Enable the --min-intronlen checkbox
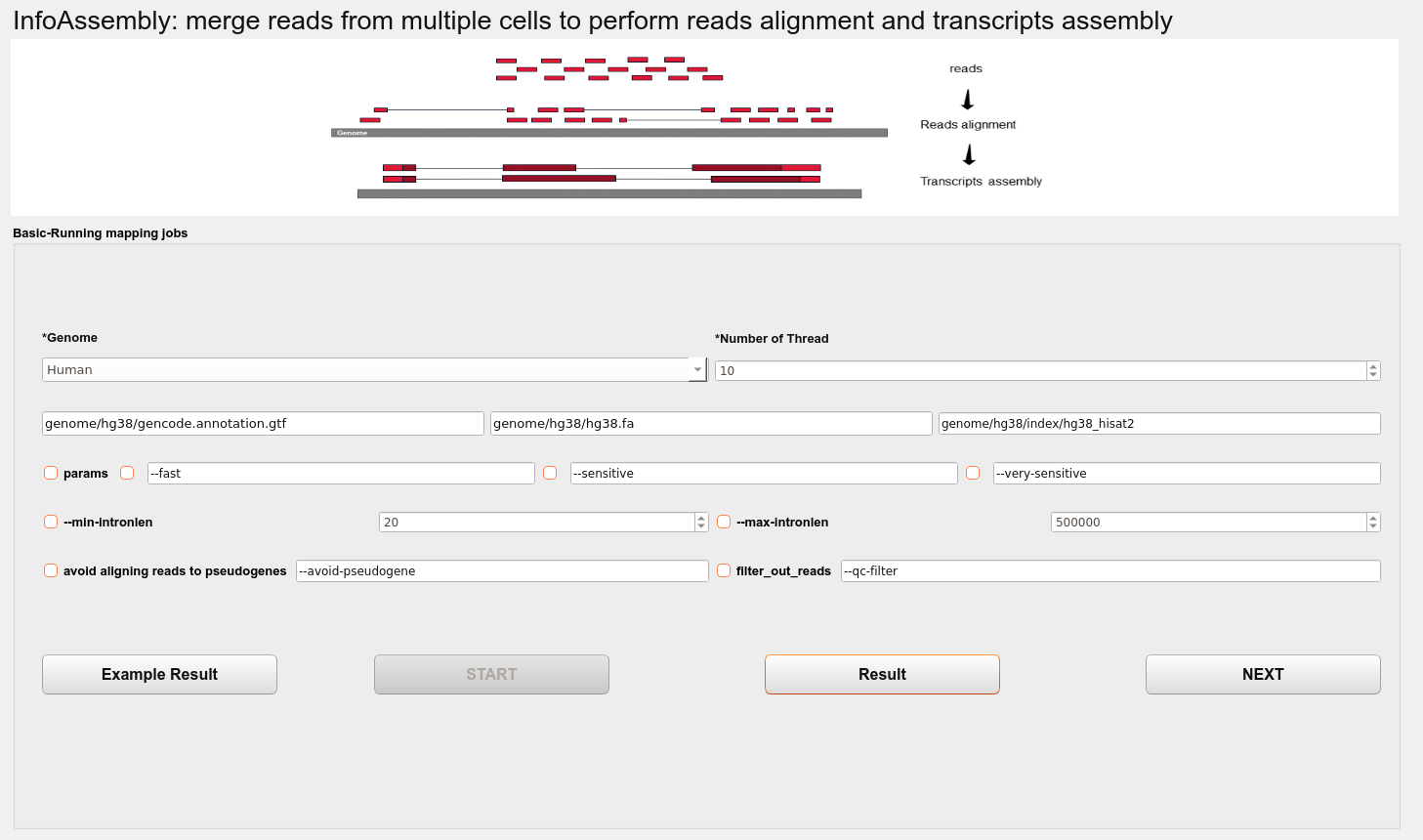Image resolution: width=1423 pixels, height=840 pixels. point(51,522)
